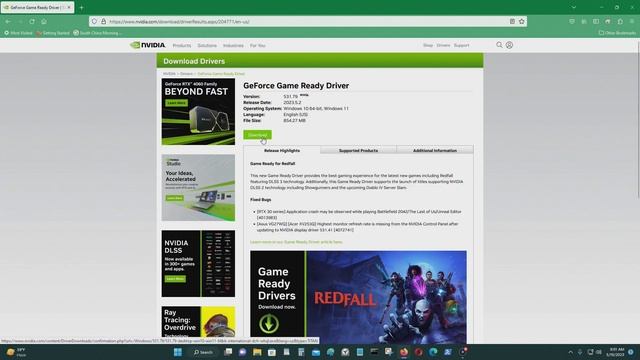Open the GeForce RTX 4060 Beyond Fast image
Screen dimensions: 640x360
198,111
